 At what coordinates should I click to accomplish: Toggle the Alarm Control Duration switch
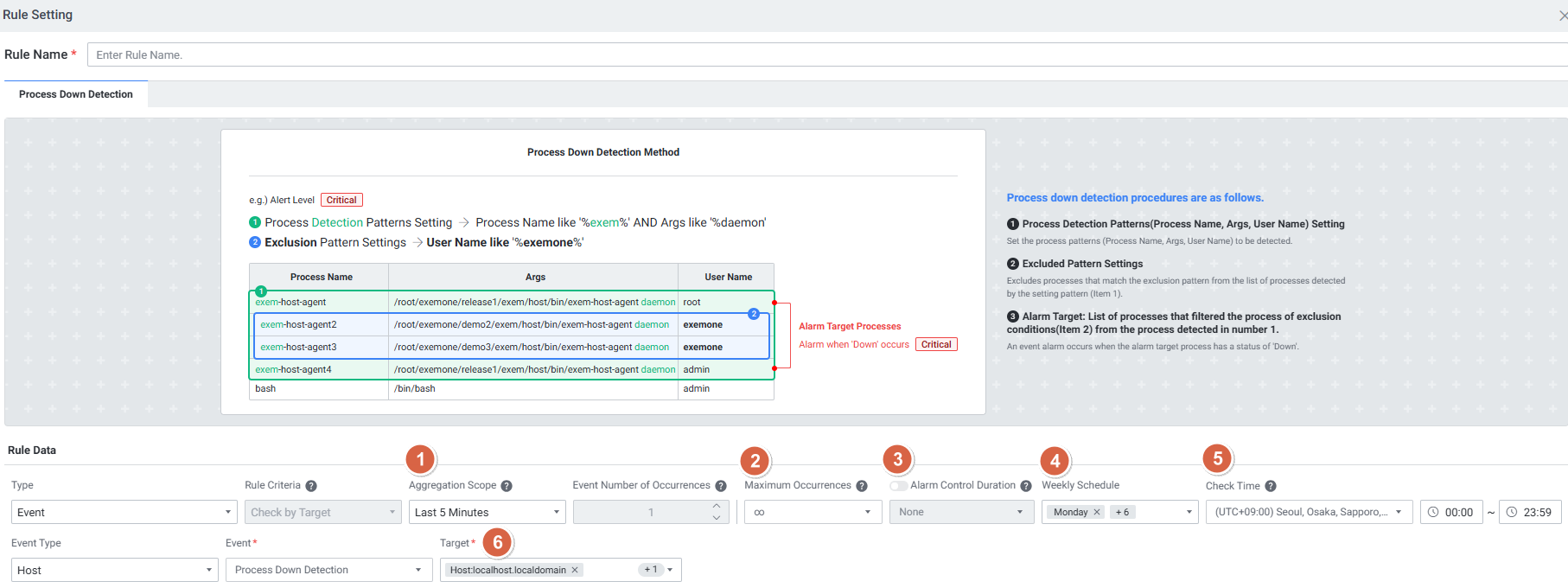pos(899,486)
